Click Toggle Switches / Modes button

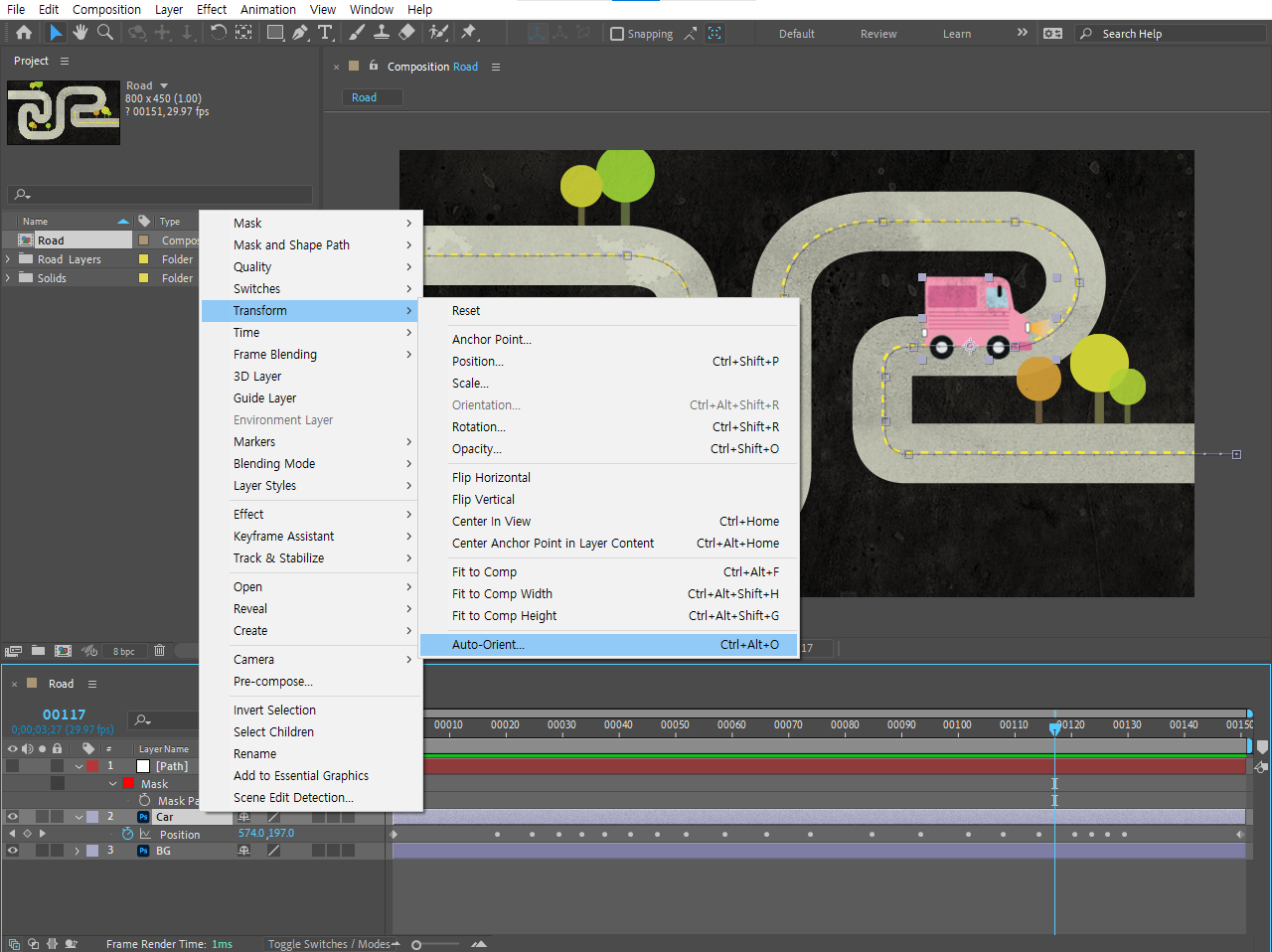[329, 944]
